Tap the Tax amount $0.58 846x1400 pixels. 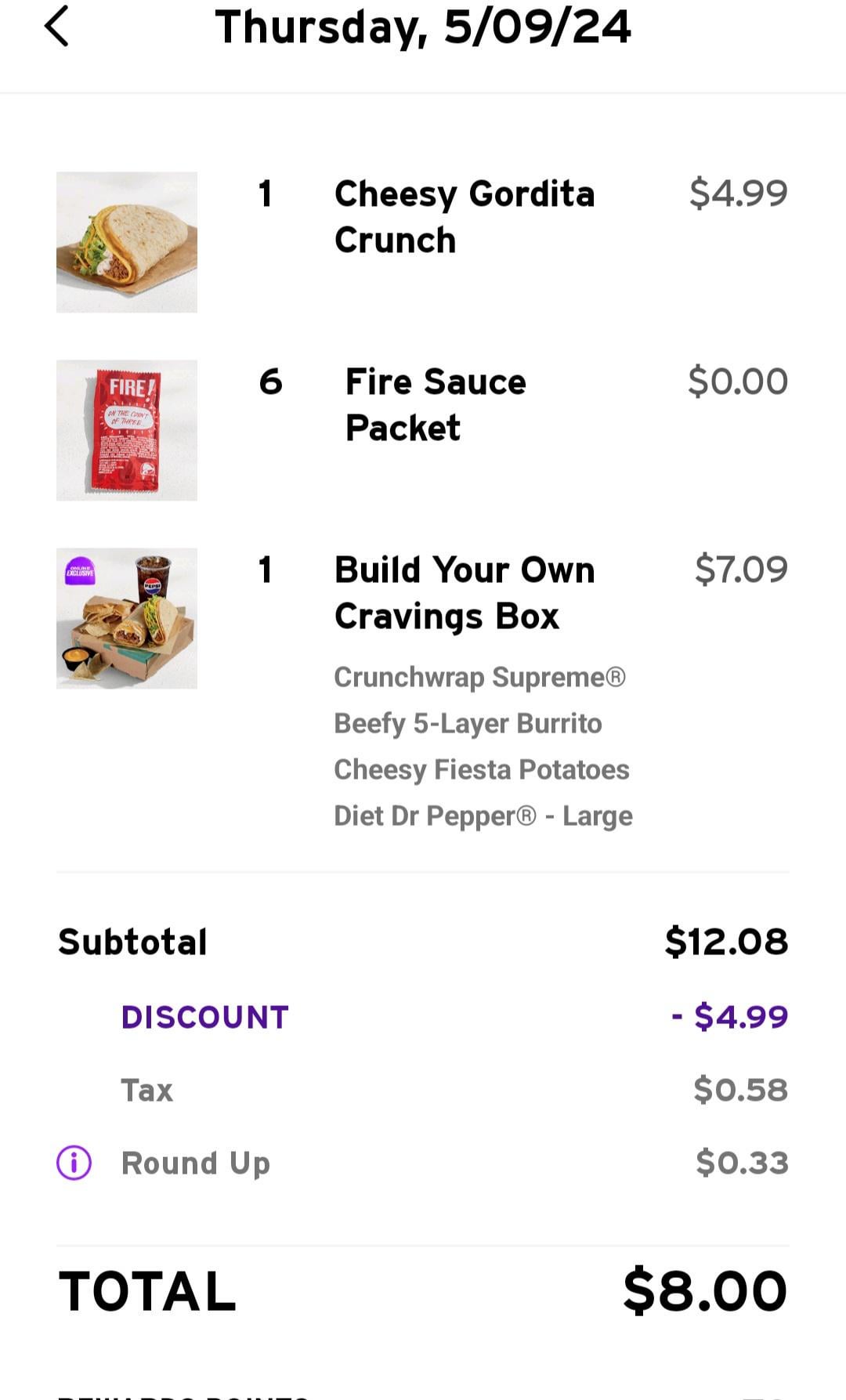tap(740, 1090)
